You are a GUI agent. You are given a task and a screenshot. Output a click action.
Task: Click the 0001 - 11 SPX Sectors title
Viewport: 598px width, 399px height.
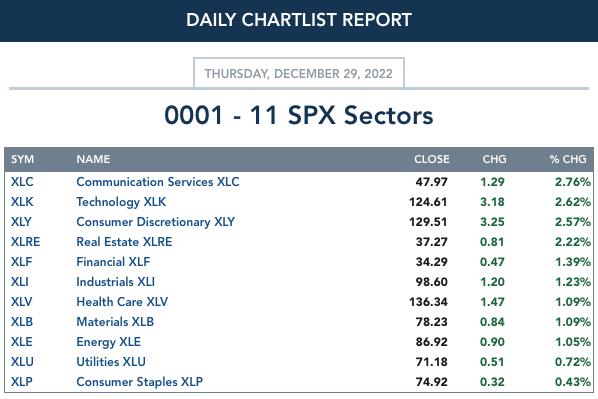click(x=299, y=115)
